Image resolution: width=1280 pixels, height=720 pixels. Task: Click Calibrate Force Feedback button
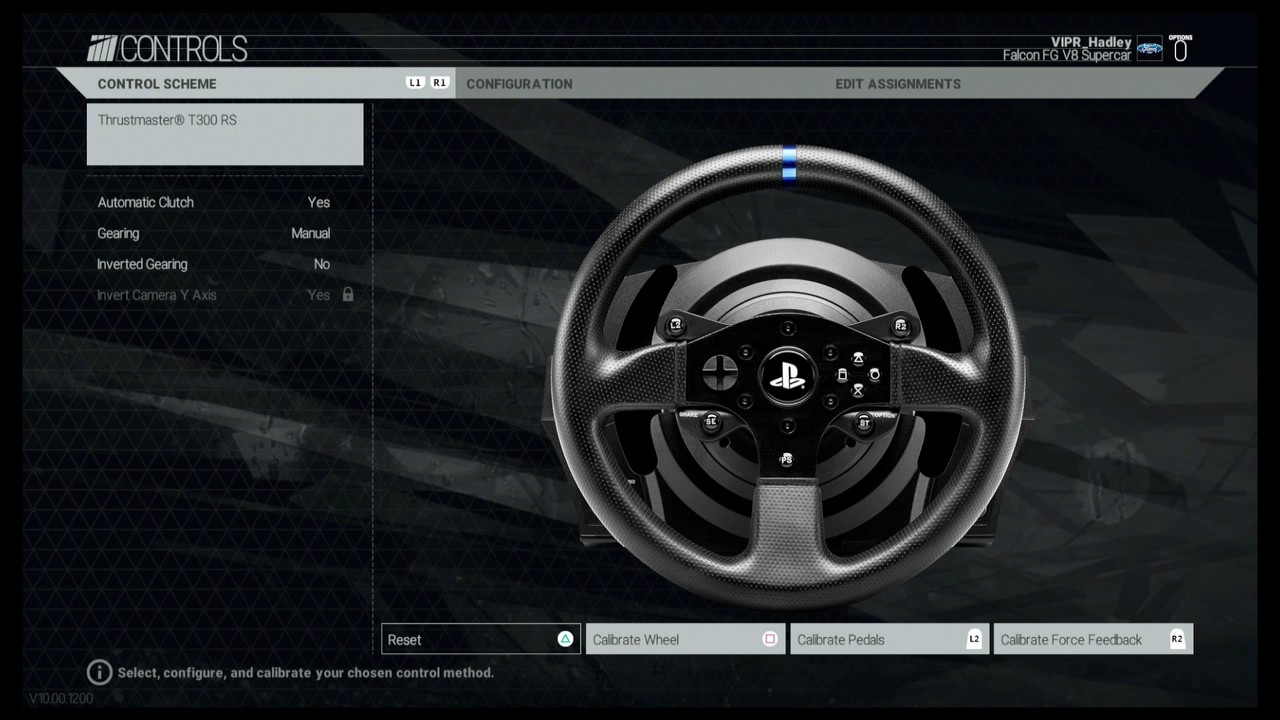pyautogui.click(x=1093, y=639)
